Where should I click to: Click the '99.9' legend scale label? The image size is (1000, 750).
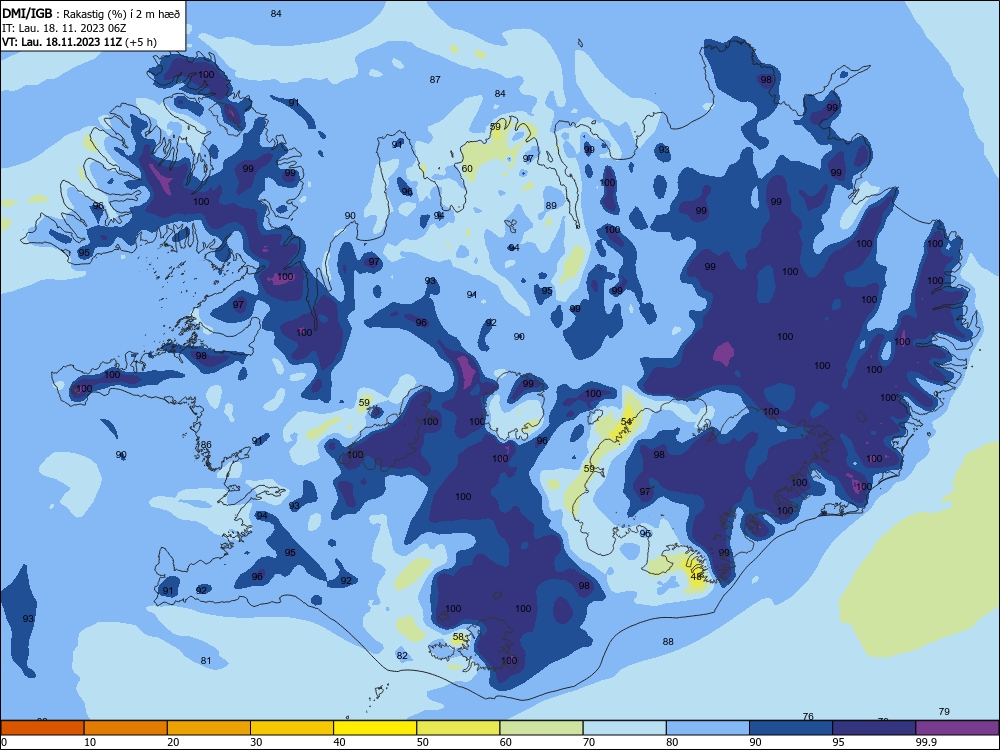point(926,742)
